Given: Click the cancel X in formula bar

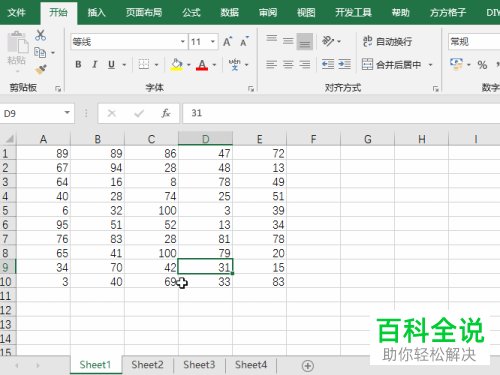Looking at the screenshot, I should [112, 113].
